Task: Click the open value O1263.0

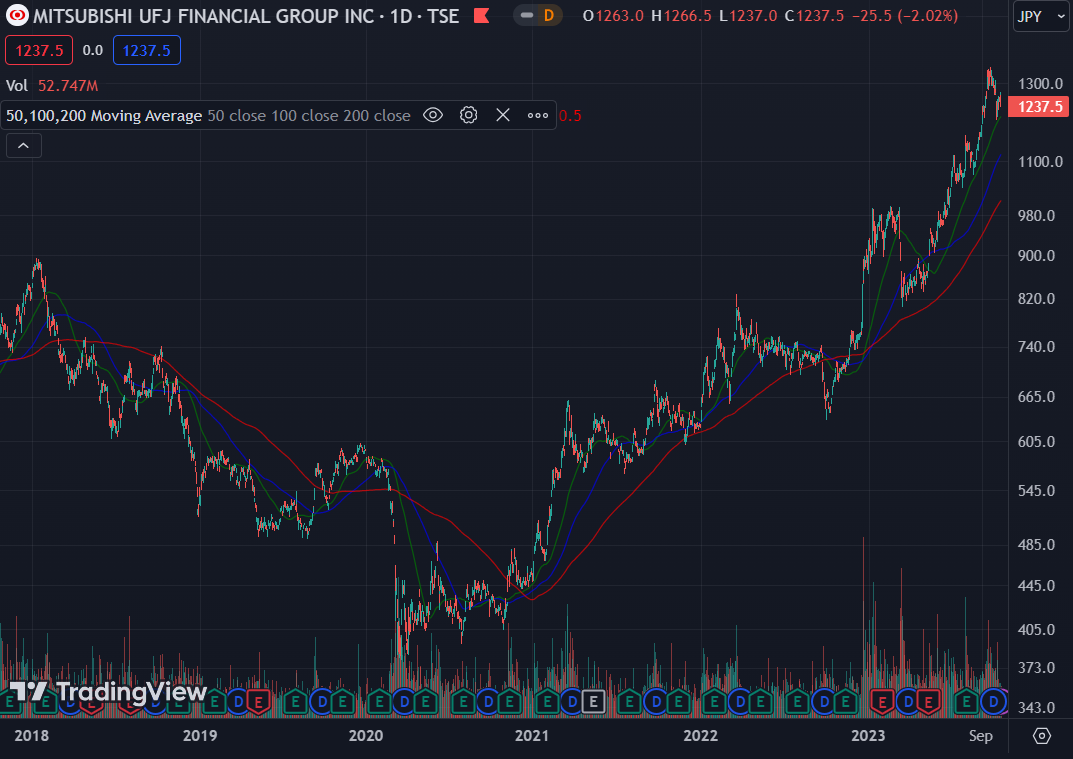Action: tap(613, 16)
